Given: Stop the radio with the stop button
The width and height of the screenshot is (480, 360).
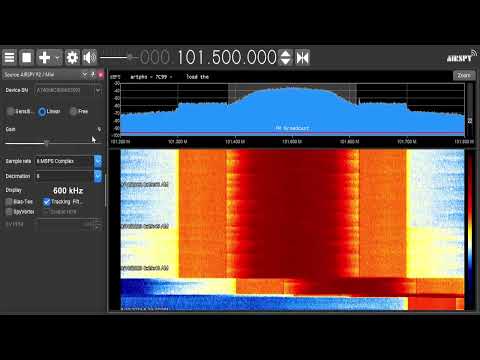Looking at the screenshot, I should tap(27, 57).
